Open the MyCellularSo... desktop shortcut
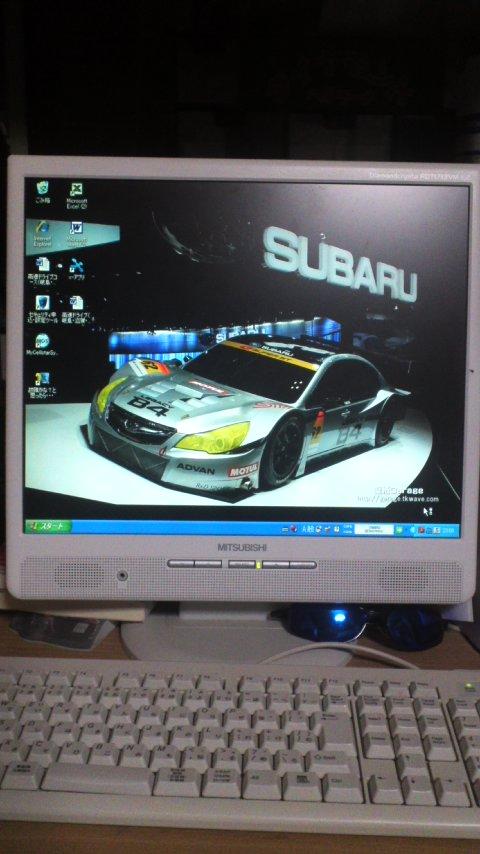Screen dimensions: 480x854 tap(42, 344)
